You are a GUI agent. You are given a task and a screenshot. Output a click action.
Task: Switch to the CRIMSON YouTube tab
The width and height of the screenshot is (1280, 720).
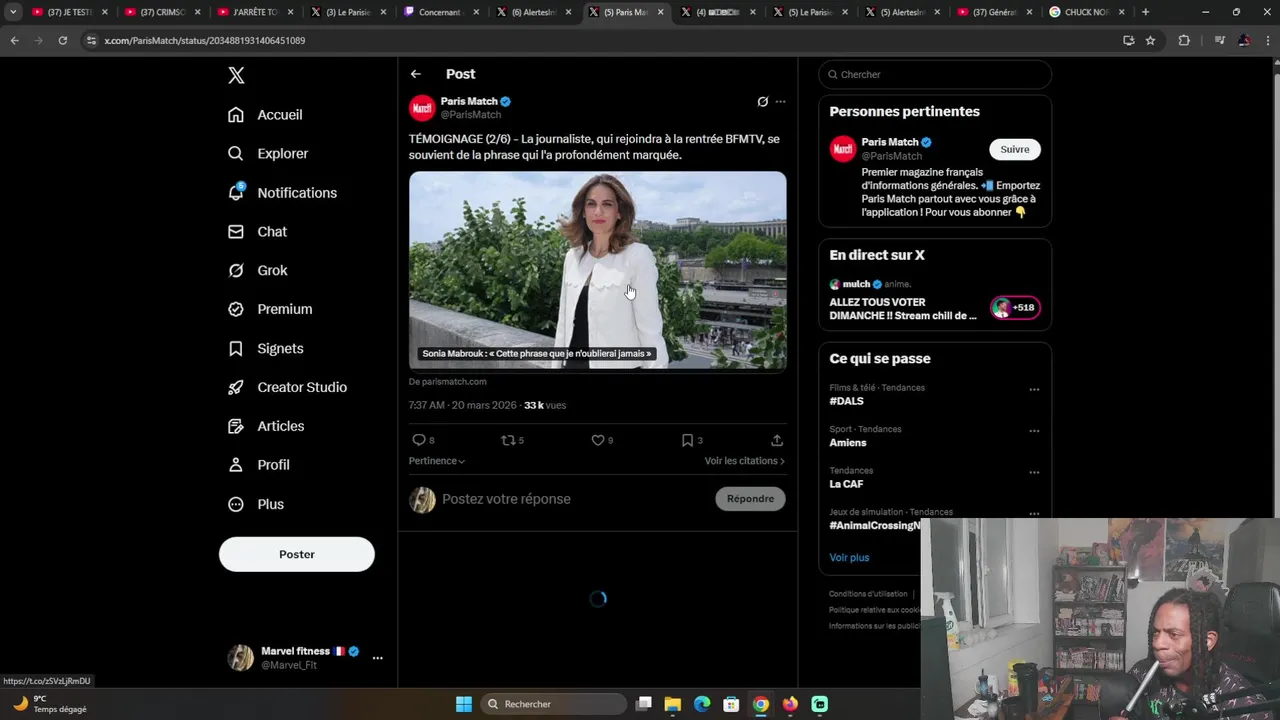pyautogui.click(x=160, y=12)
